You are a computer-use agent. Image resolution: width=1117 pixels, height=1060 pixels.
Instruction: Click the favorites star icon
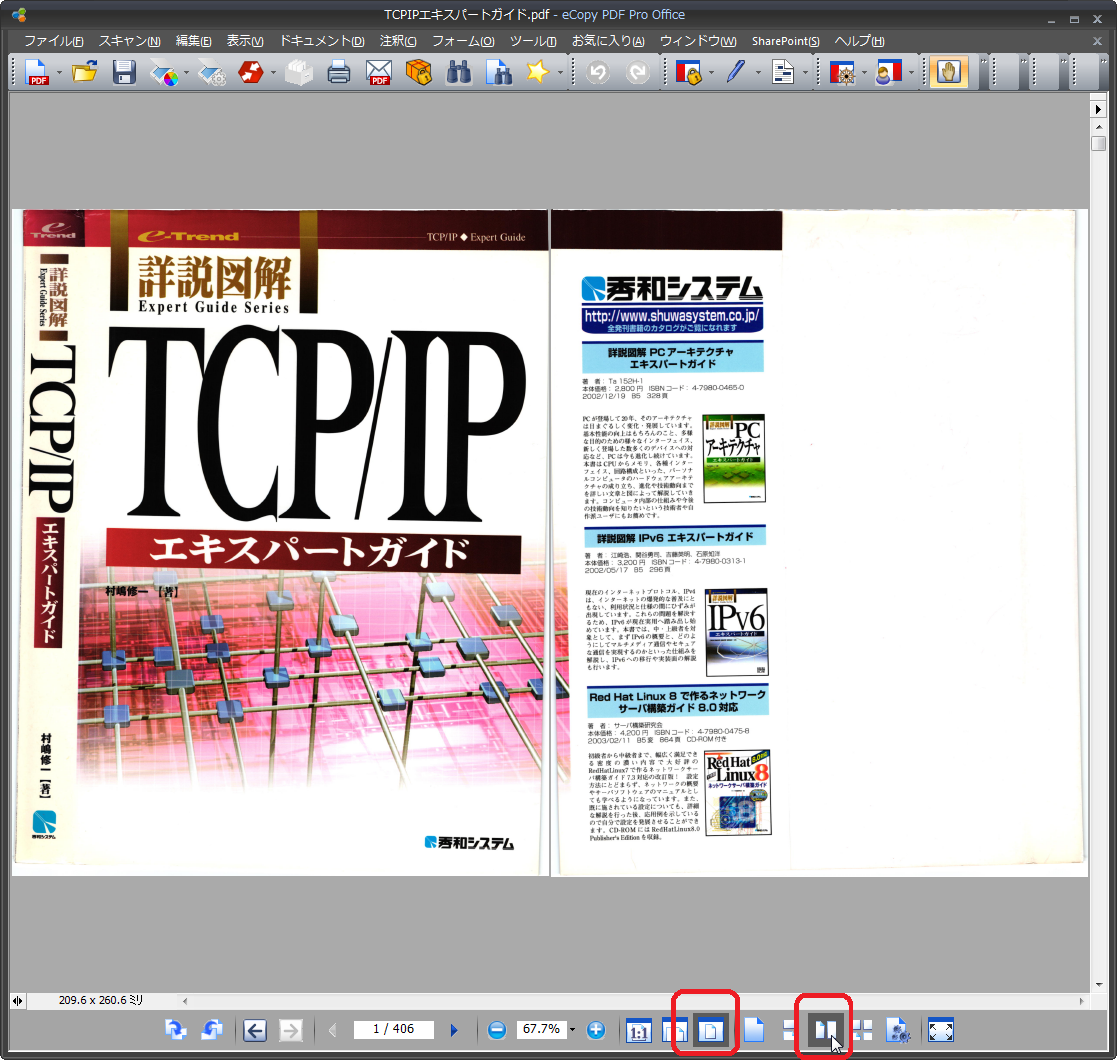tap(538, 72)
